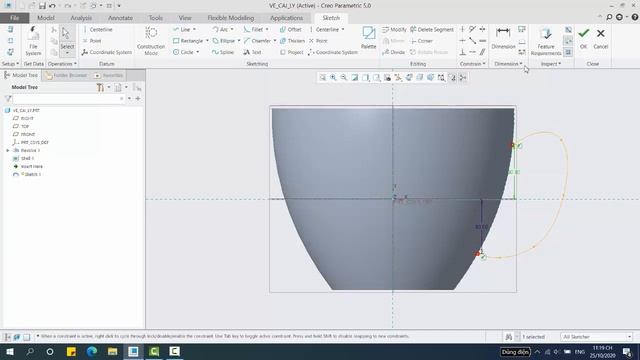This screenshot has width=640, height=360.
Task: Select RIGHT datum plane in tree
Action: 24,118
